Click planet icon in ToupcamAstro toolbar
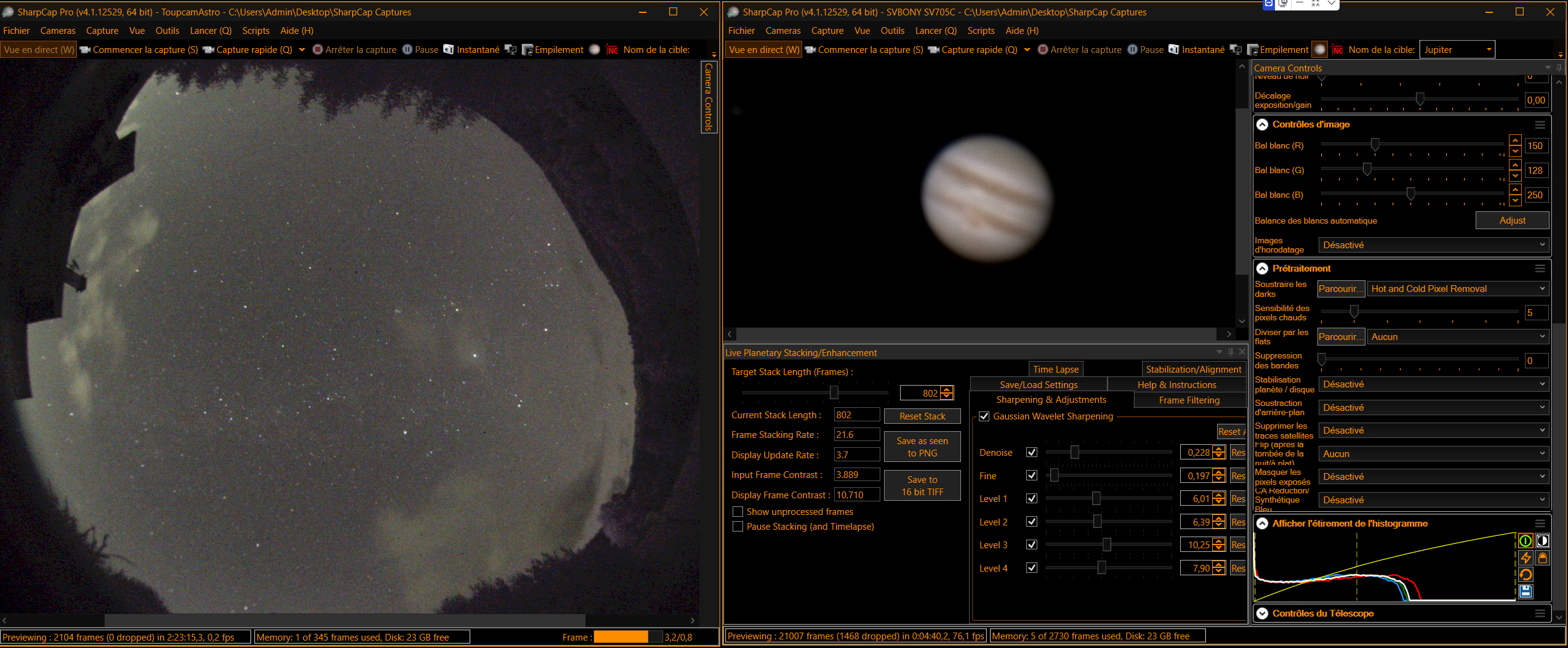The width and height of the screenshot is (1568, 648). point(594,49)
